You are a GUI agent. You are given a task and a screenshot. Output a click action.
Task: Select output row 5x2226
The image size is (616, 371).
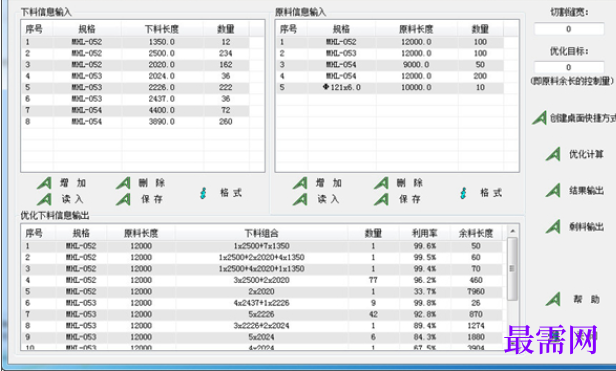coord(262,314)
